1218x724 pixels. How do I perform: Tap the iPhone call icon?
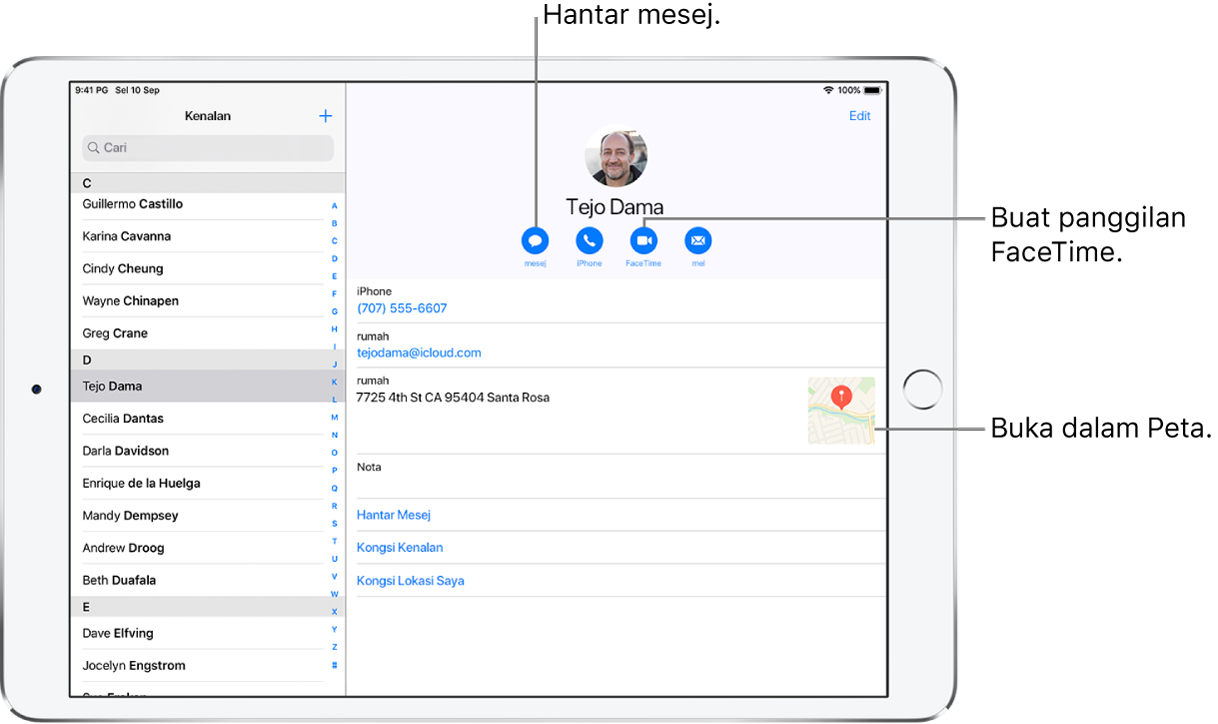589,241
